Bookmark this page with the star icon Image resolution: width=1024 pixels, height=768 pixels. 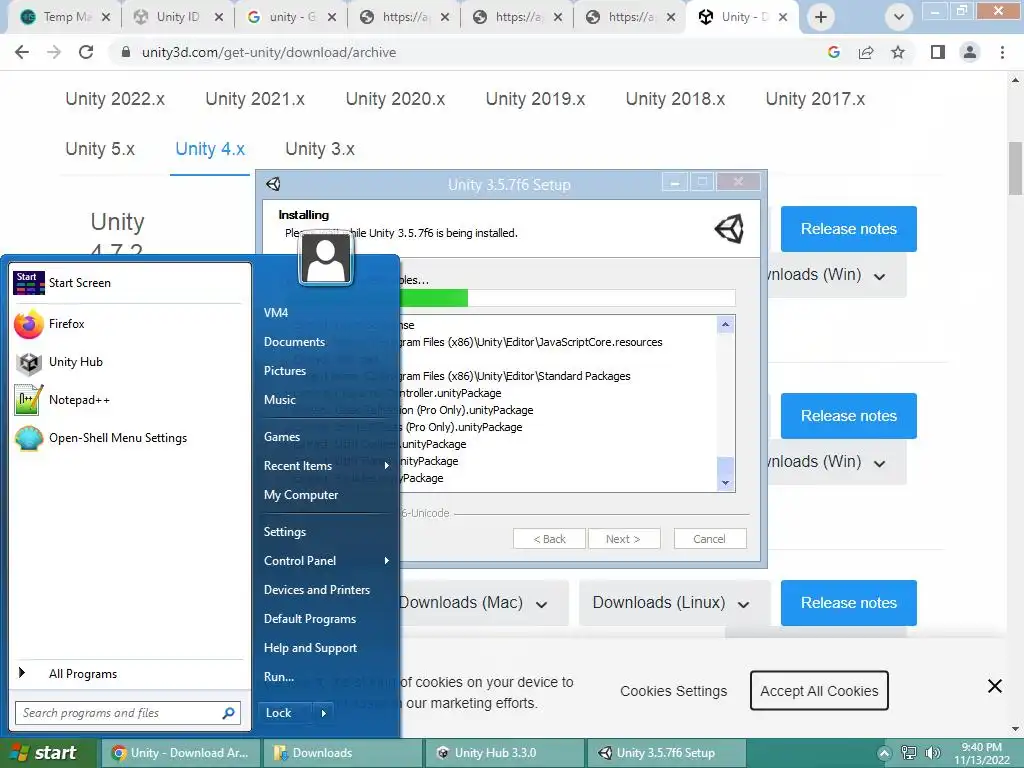(898, 52)
